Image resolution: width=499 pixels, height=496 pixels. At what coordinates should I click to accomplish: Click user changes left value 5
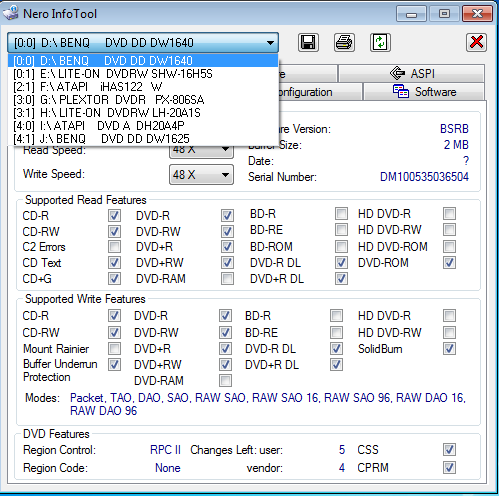click(x=342, y=450)
